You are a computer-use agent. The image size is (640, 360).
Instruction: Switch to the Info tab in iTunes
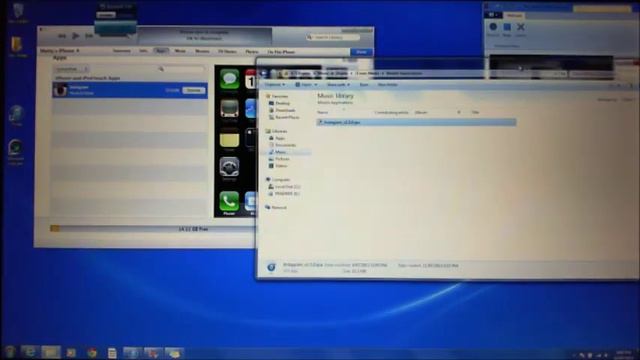click(x=143, y=51)
